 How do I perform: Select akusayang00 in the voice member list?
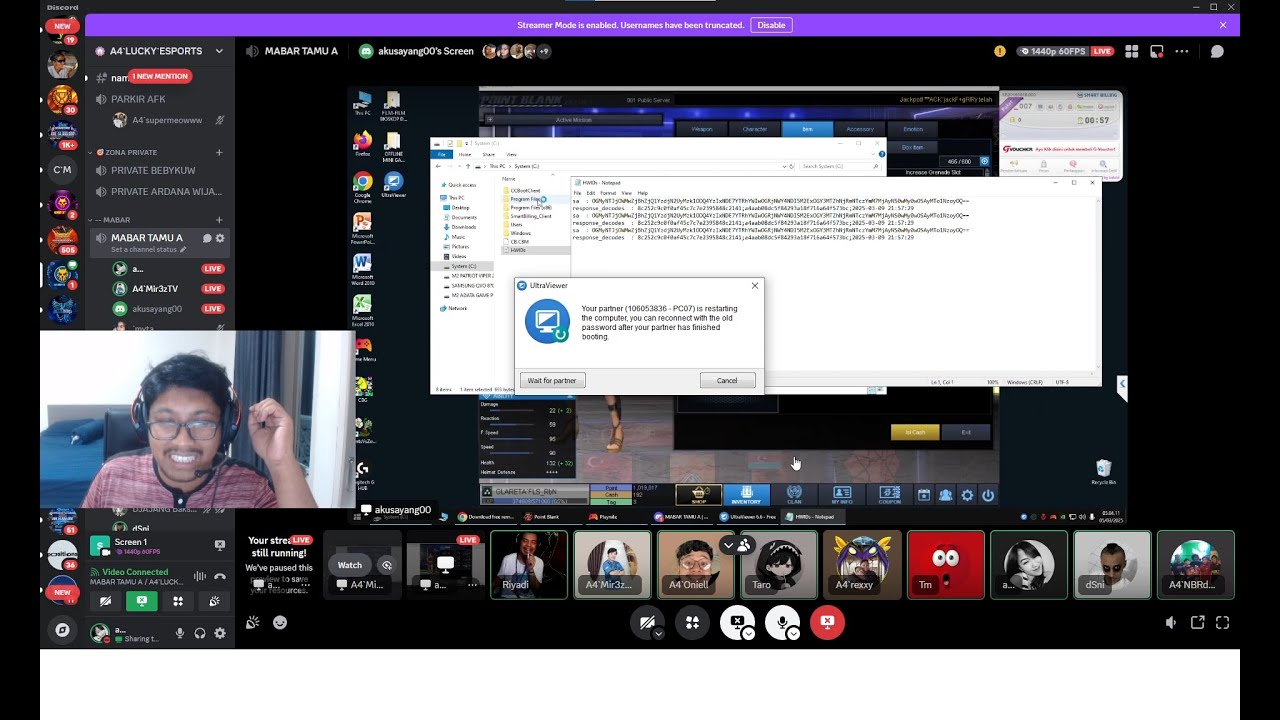[x=168, y=309]
